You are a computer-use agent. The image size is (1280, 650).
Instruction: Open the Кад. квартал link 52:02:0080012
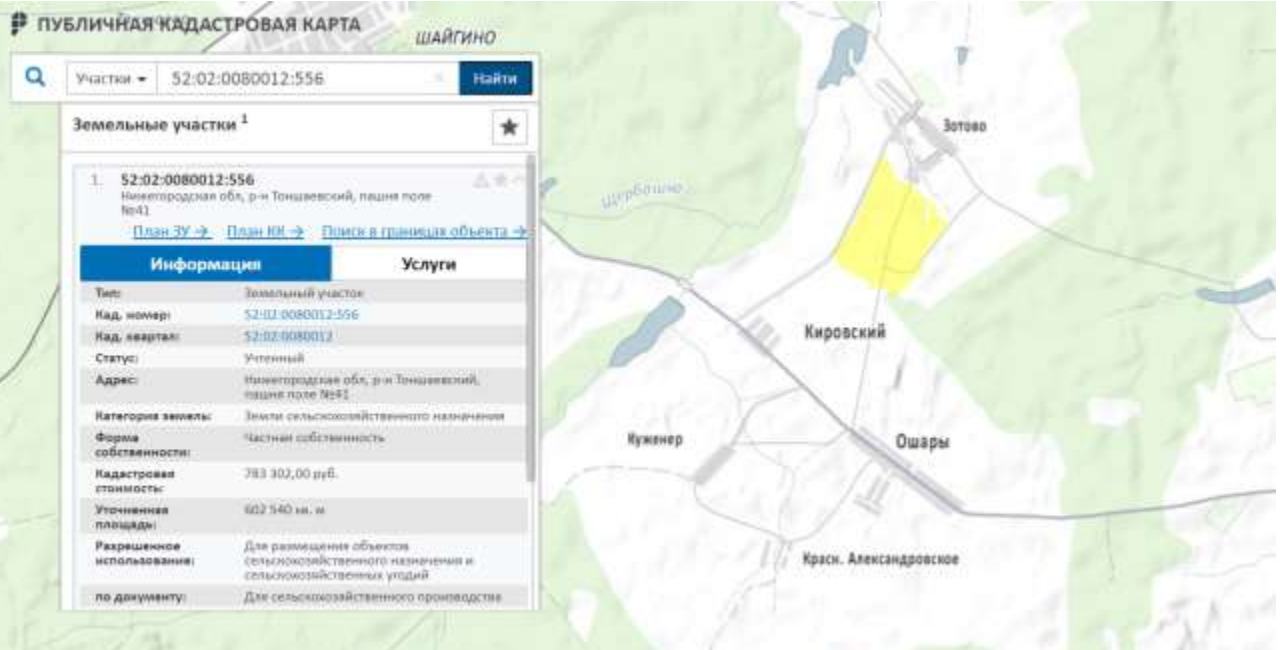288,336
